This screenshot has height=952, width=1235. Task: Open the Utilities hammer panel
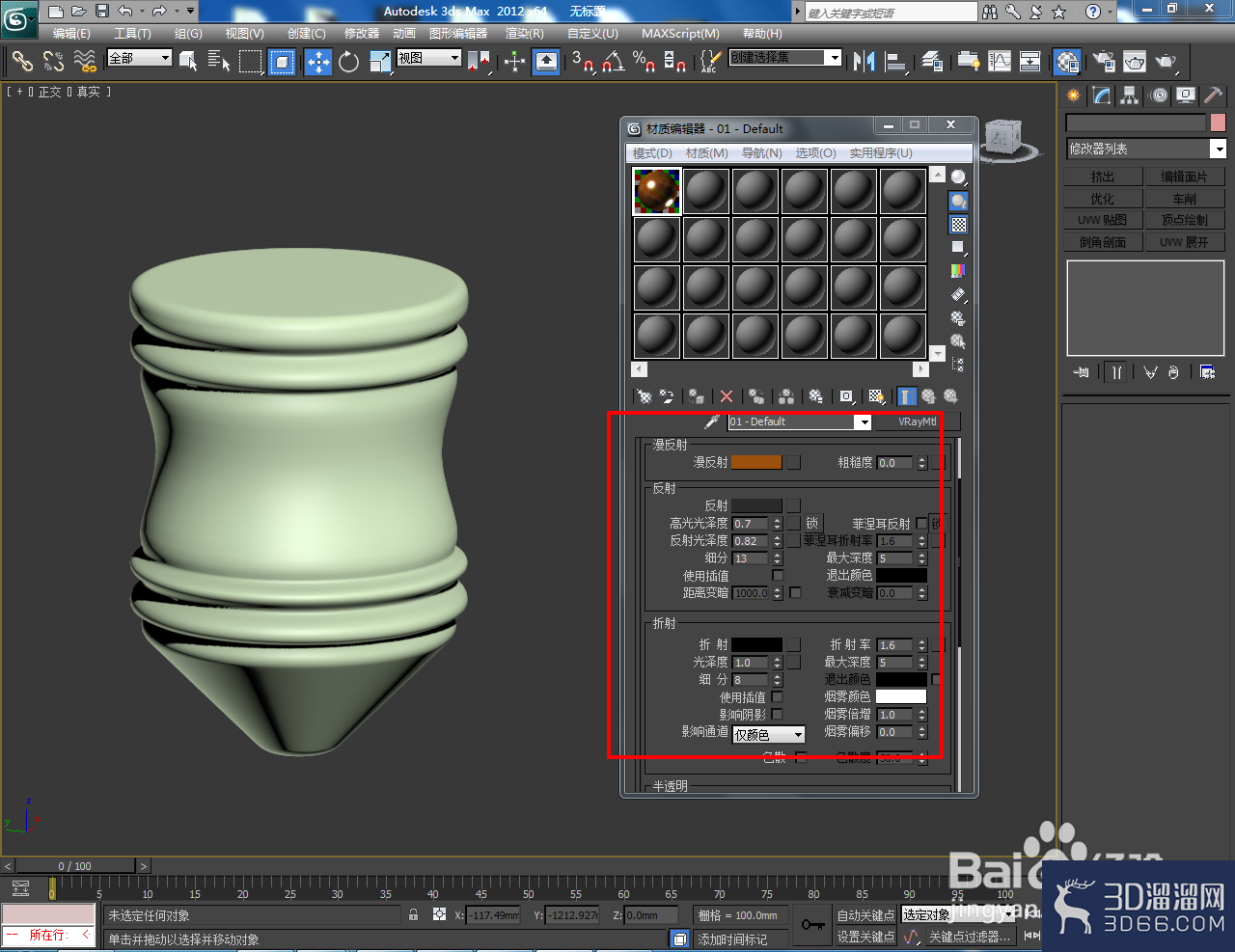[x=1214, y=95]
